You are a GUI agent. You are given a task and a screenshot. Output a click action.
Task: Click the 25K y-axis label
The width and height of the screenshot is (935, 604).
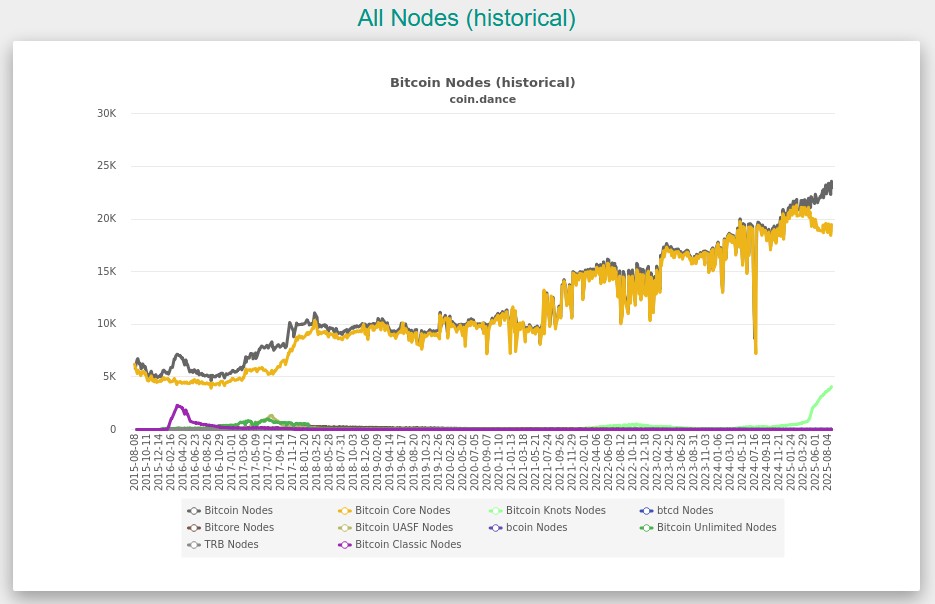(107, 166)
